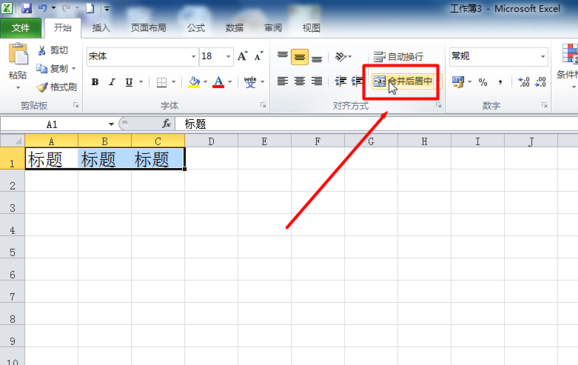578x365 pixels.
Task: Switch to the 插入 (Insert) tab
Action: 101,28
